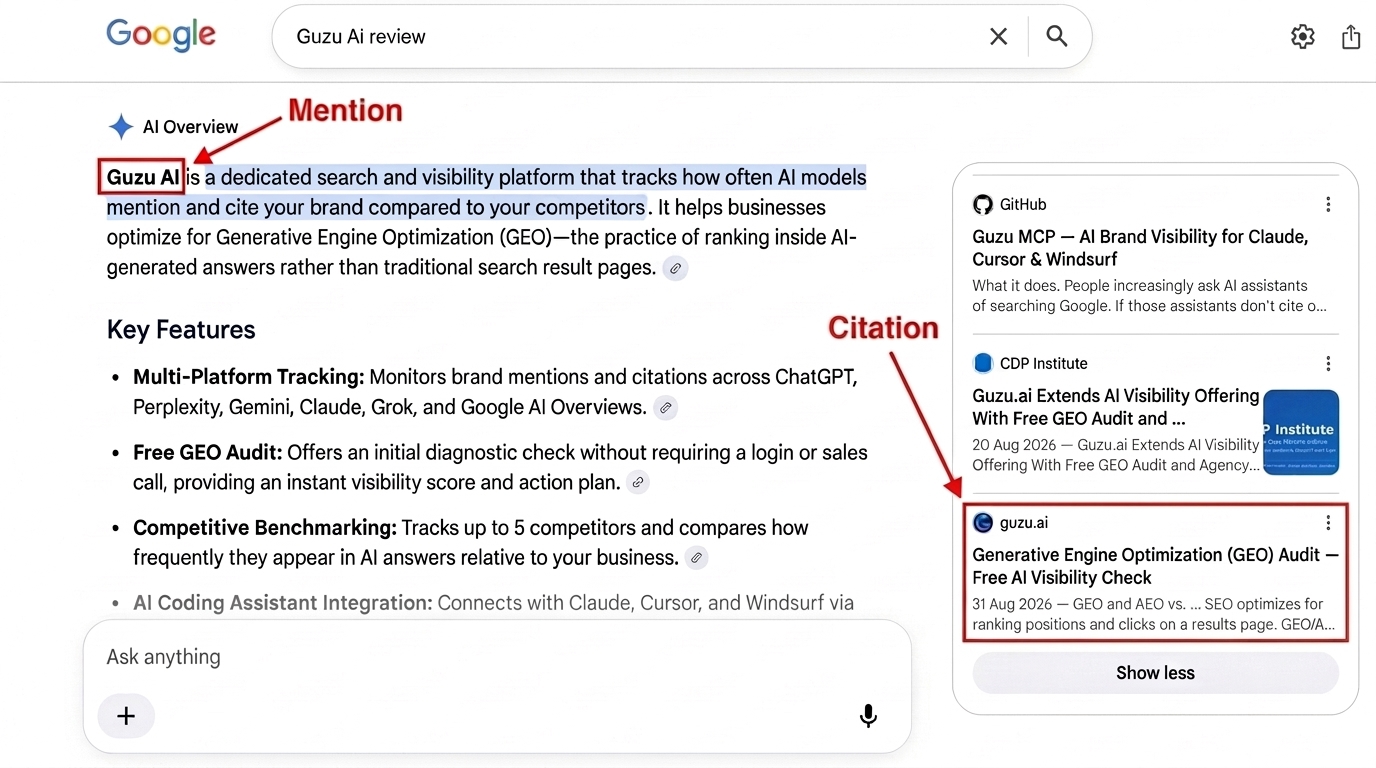Open source link icon after Free GEO Audit
This screenshot has width=1376, height=768.
coord(637,483)
